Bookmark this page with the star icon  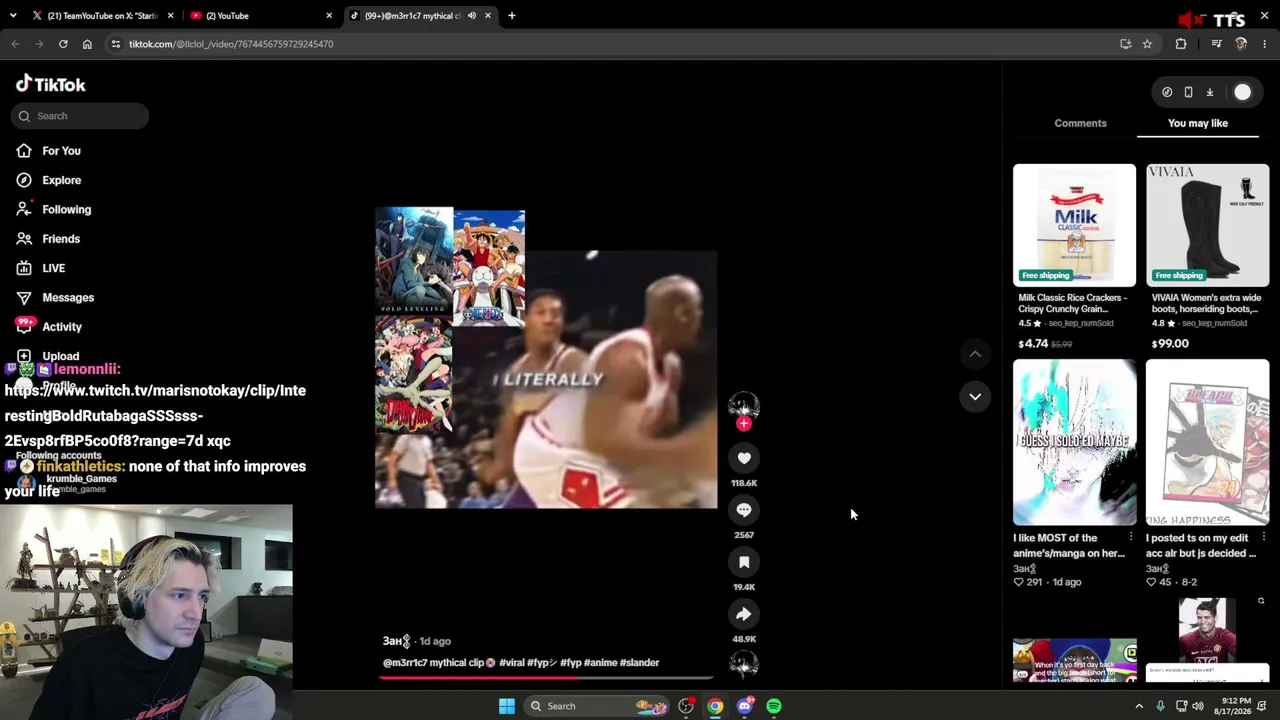tap(1147, 44)
